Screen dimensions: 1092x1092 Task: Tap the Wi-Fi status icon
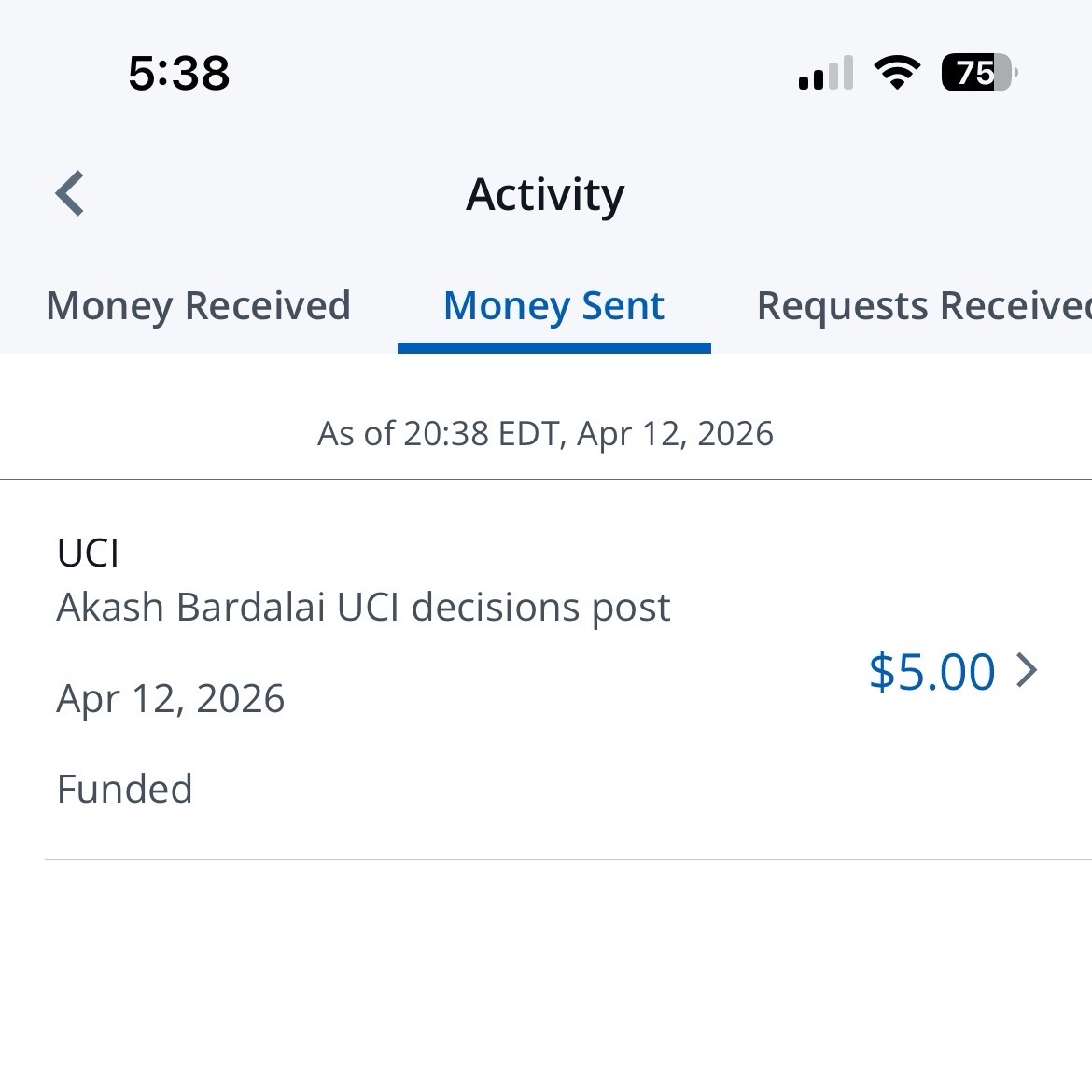pyautogui.click(x=897, y=72)
